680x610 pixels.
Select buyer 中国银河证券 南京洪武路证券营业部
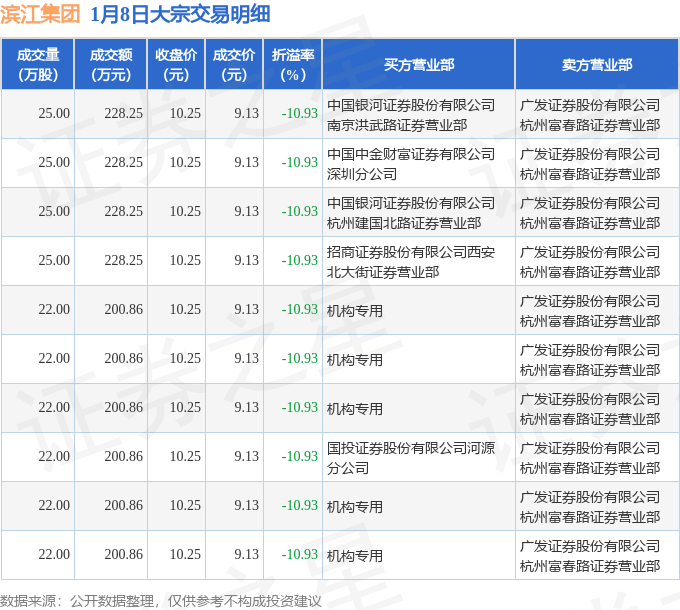410,115
